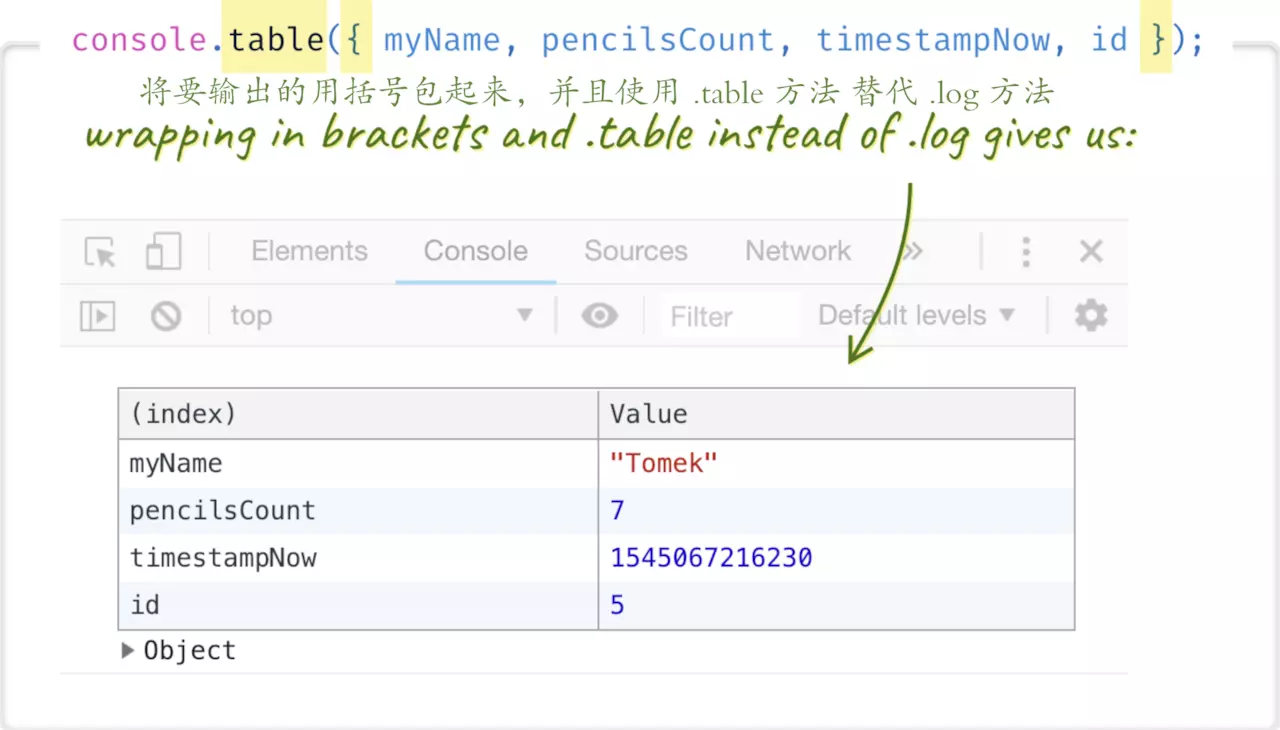Viewport: 1280px width, 730px height.
Task: Expand the Object disclosure triangle
Action: coord(127,650)
